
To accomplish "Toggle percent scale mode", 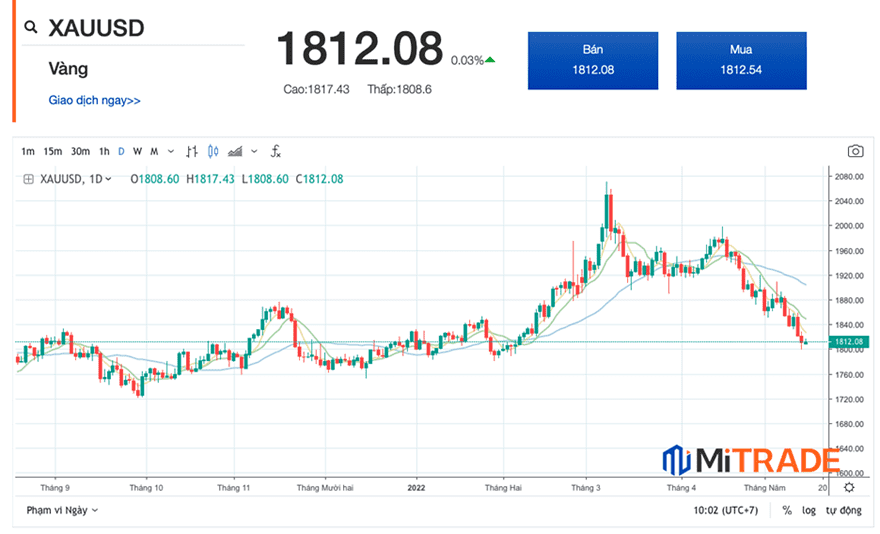I will (787, 510).
